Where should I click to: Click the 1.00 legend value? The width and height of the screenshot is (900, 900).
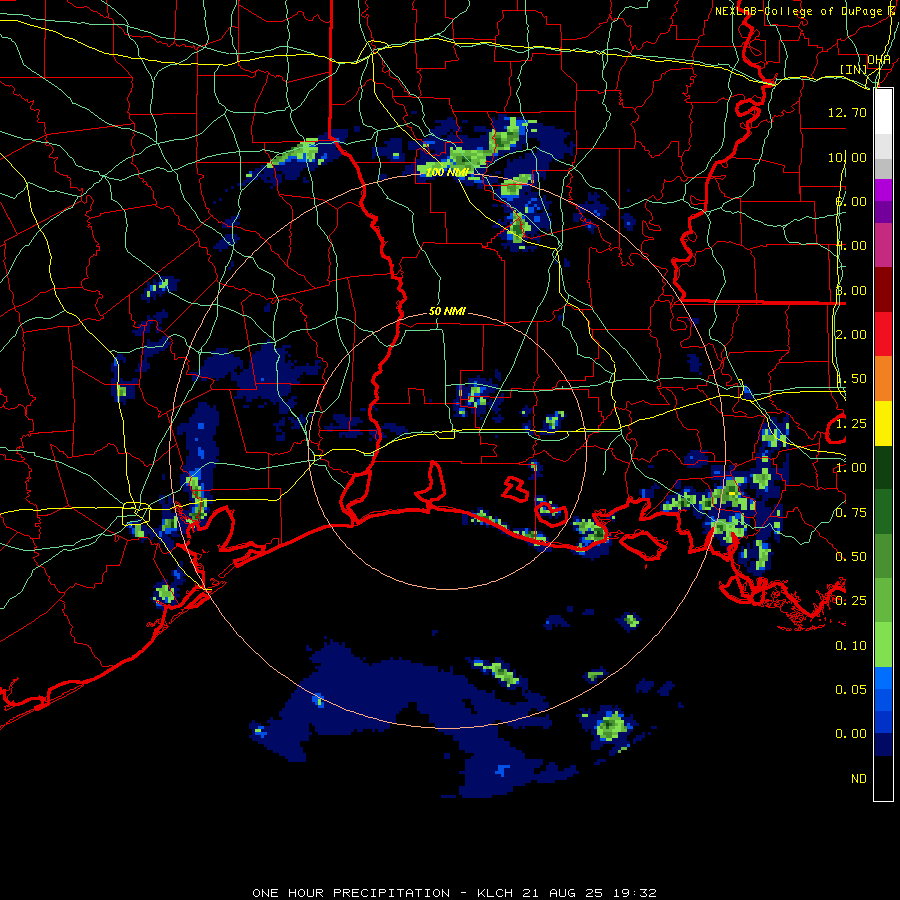click(851, 468)
